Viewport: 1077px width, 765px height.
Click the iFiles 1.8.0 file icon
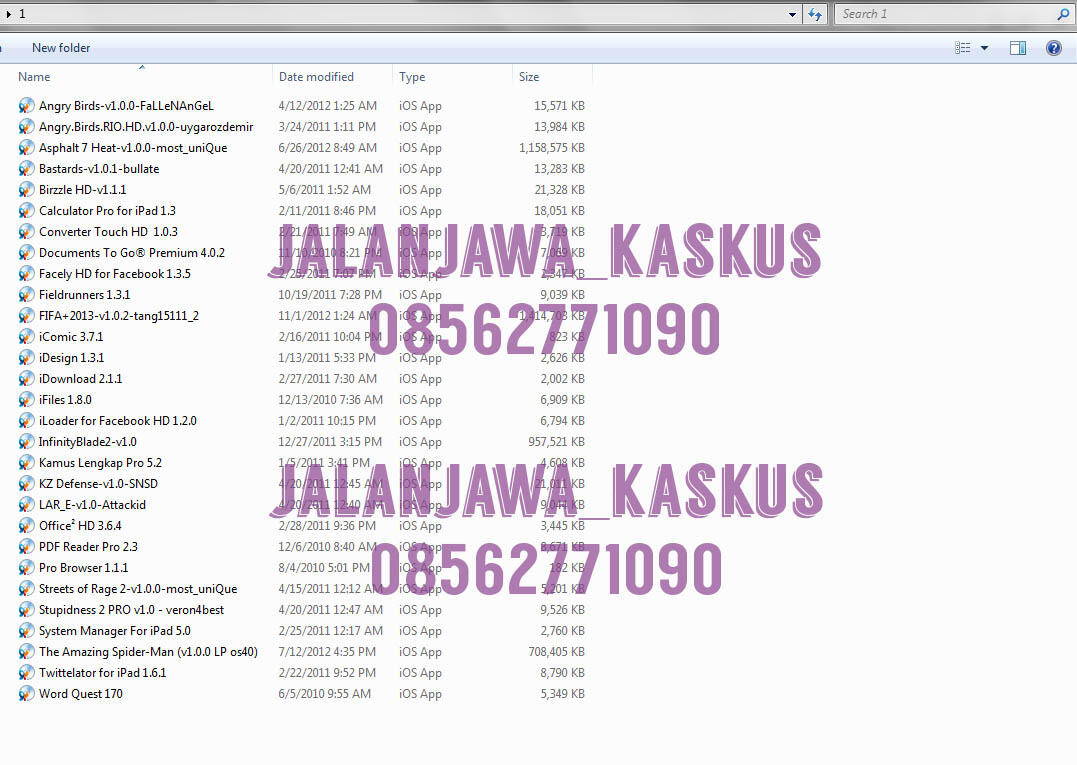(x=26, y=400)
